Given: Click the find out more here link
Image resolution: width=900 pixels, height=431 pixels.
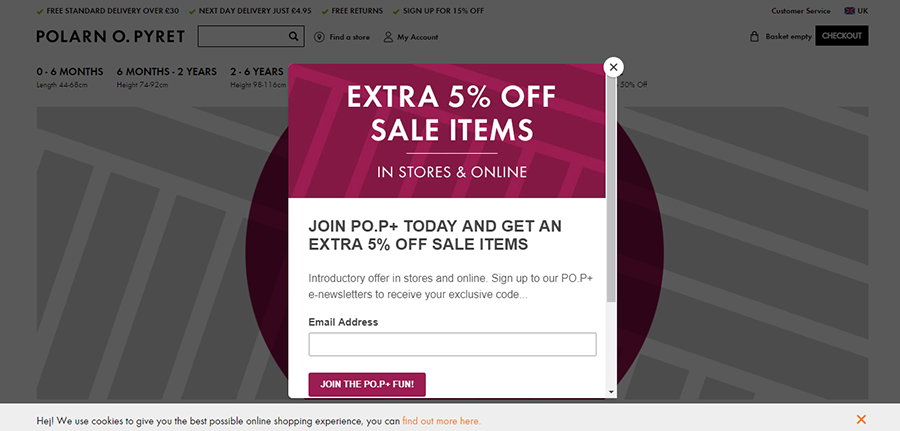Looking at the screenshot, I should (x=441, y=421).
